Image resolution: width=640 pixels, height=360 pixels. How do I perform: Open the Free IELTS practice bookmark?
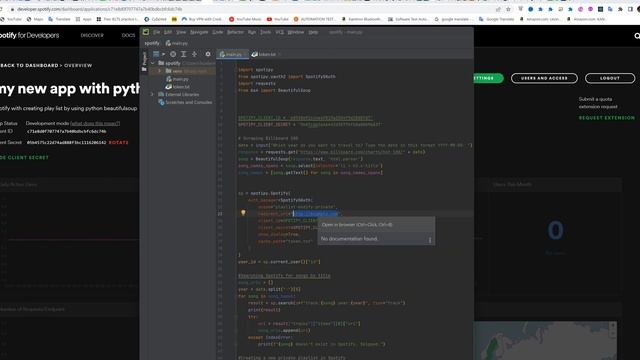(x=118, y=19)
